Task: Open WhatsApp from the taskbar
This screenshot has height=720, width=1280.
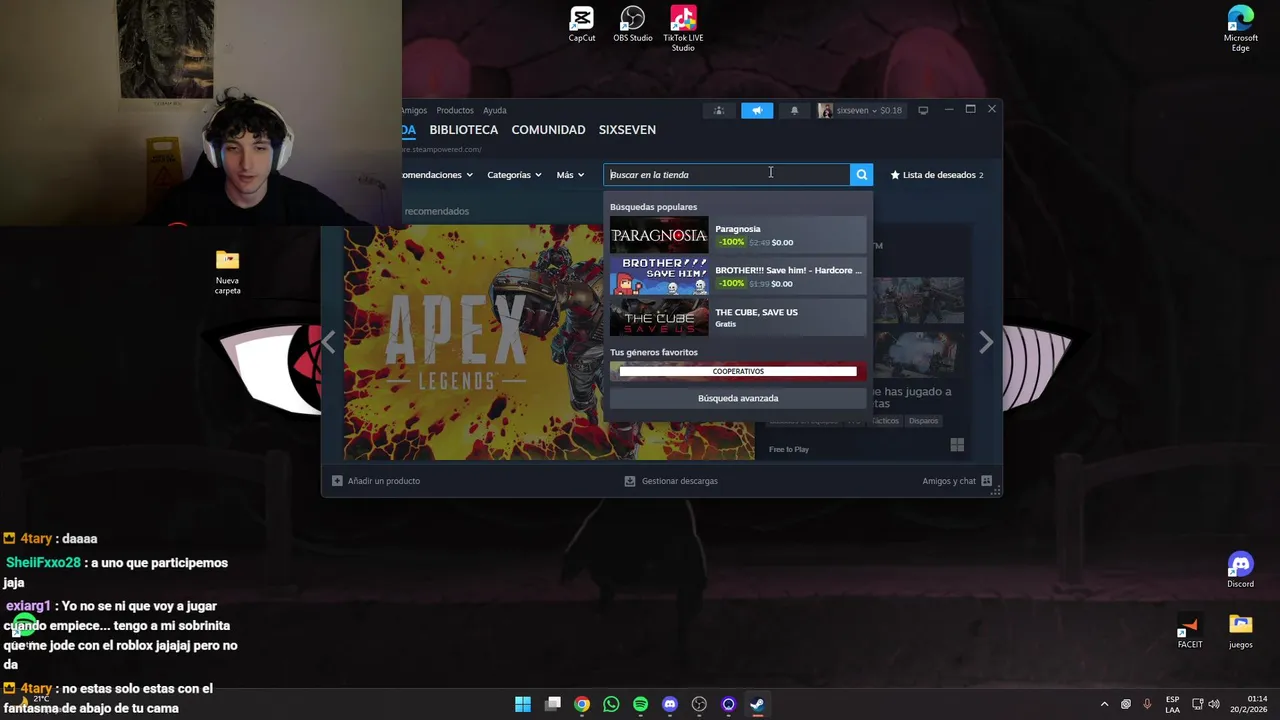Action: [611, 704]
